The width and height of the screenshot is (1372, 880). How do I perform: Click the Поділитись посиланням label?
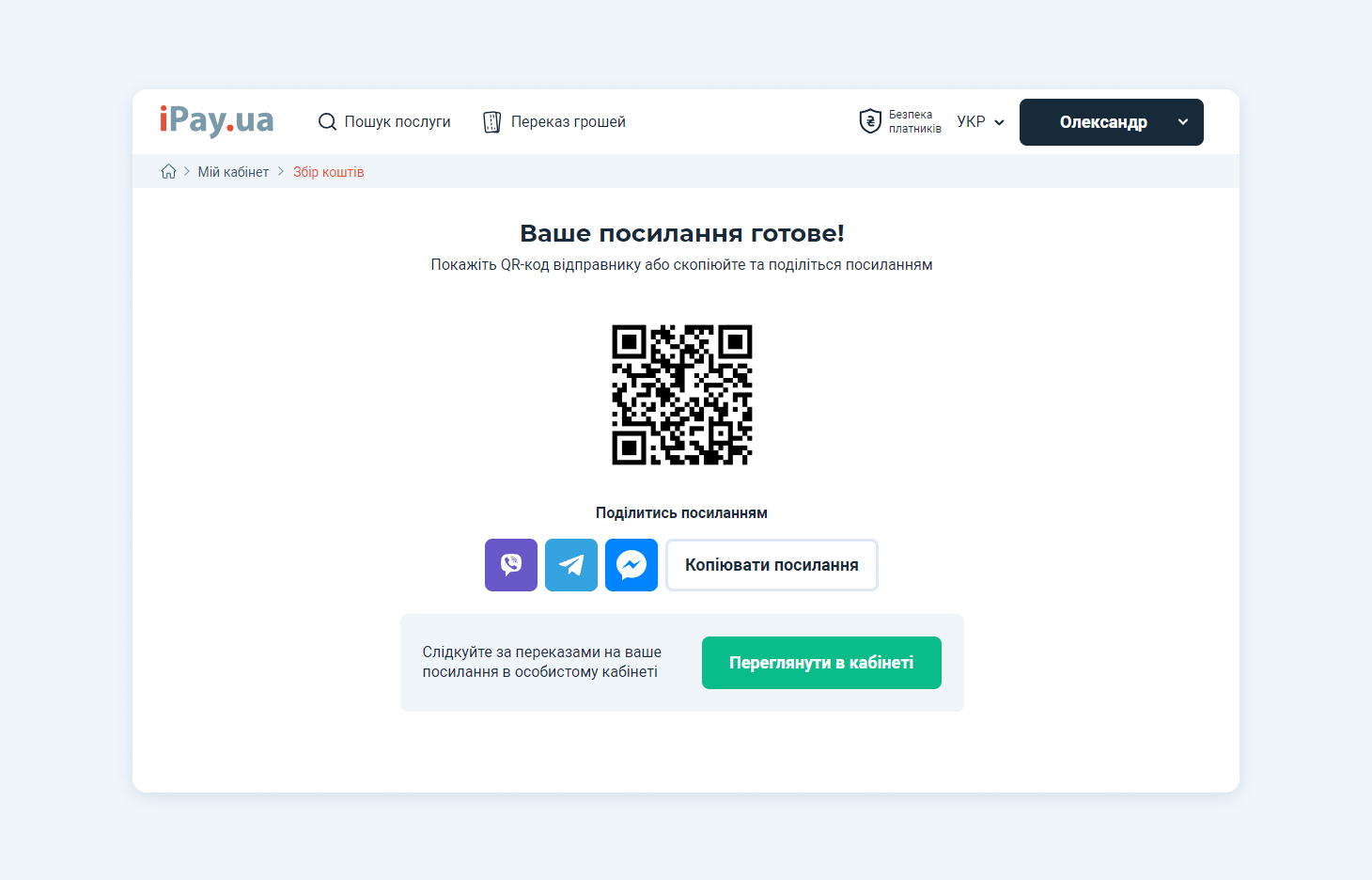[x=682, y=512]
